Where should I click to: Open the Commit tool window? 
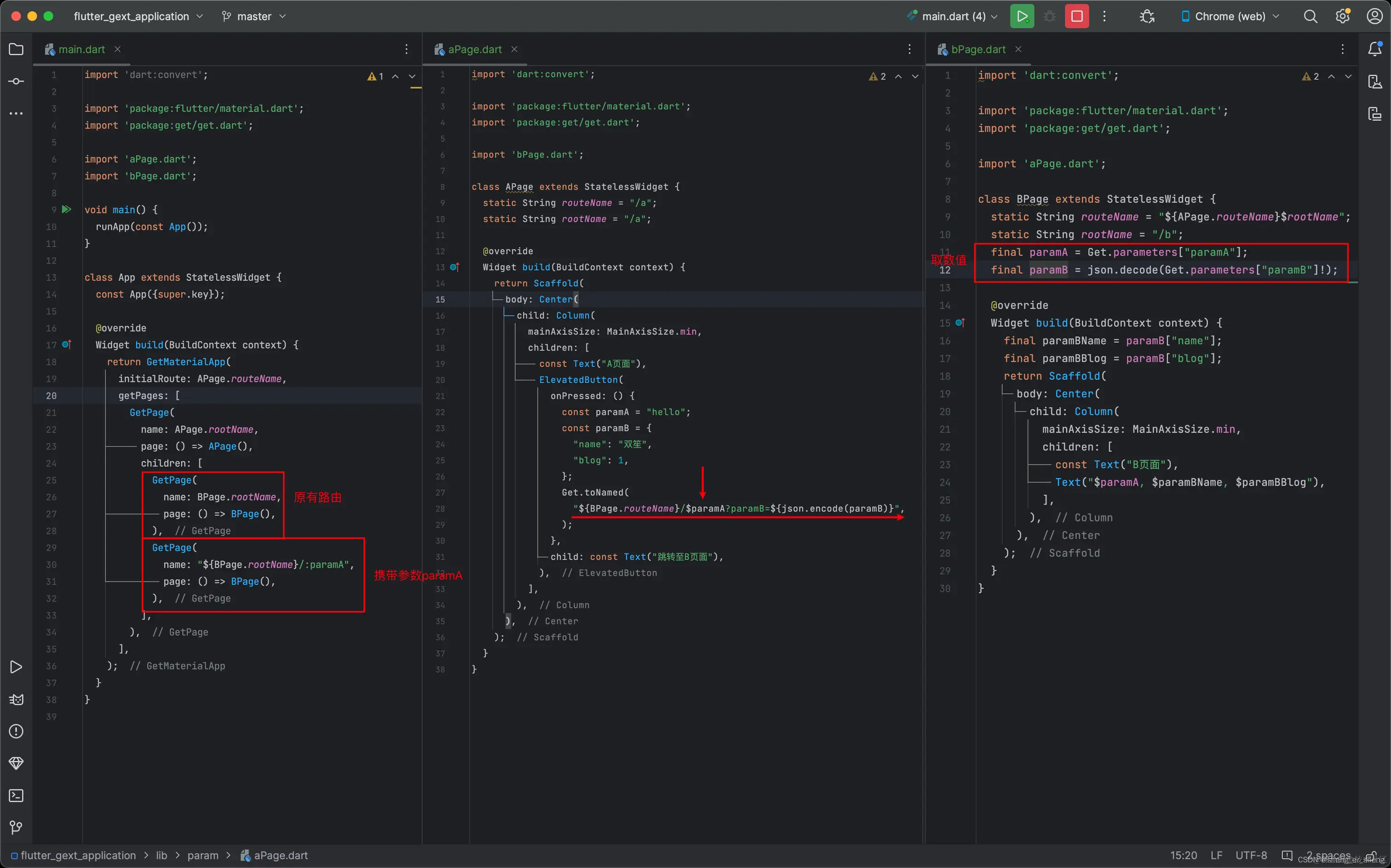pos(16,81)
